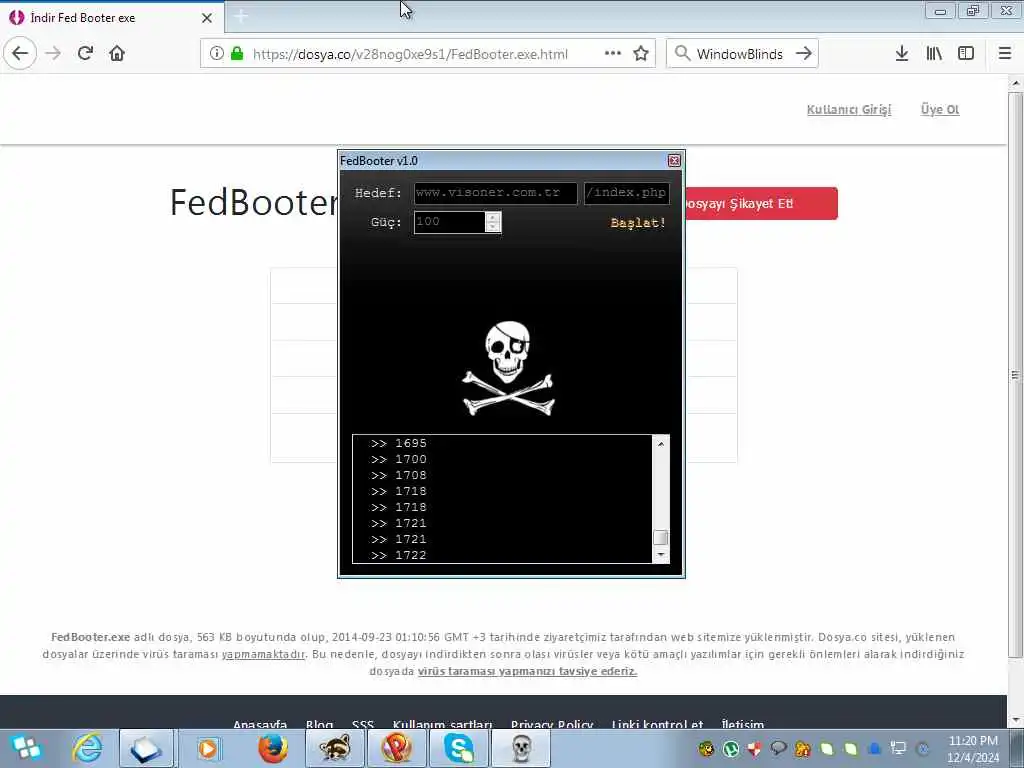
Task: Click the browser page vertical scrollbar thumb
Action: click(1016, 375)
